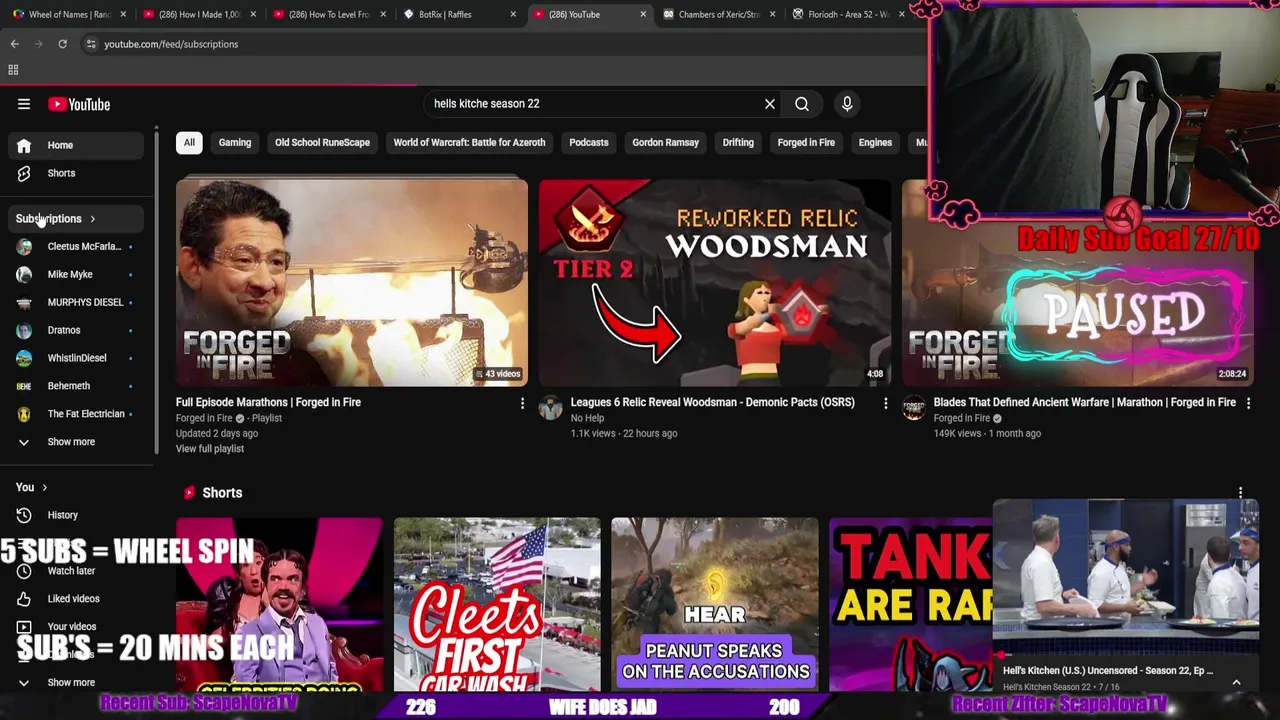1280x720 pixels.
Task: Click the magnifier search button
Action: click(802, 104)
